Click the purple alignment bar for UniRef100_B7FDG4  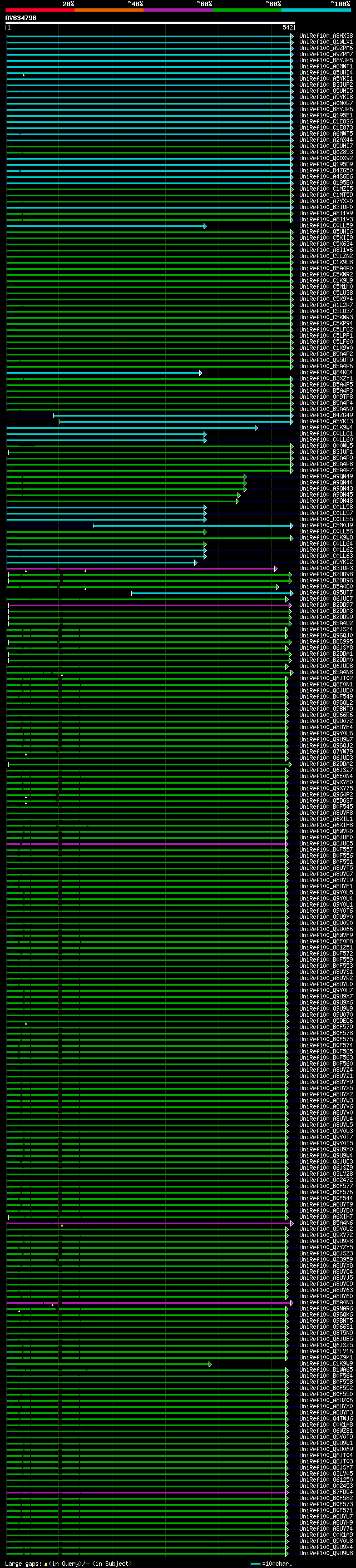(x=148, y=1492)
